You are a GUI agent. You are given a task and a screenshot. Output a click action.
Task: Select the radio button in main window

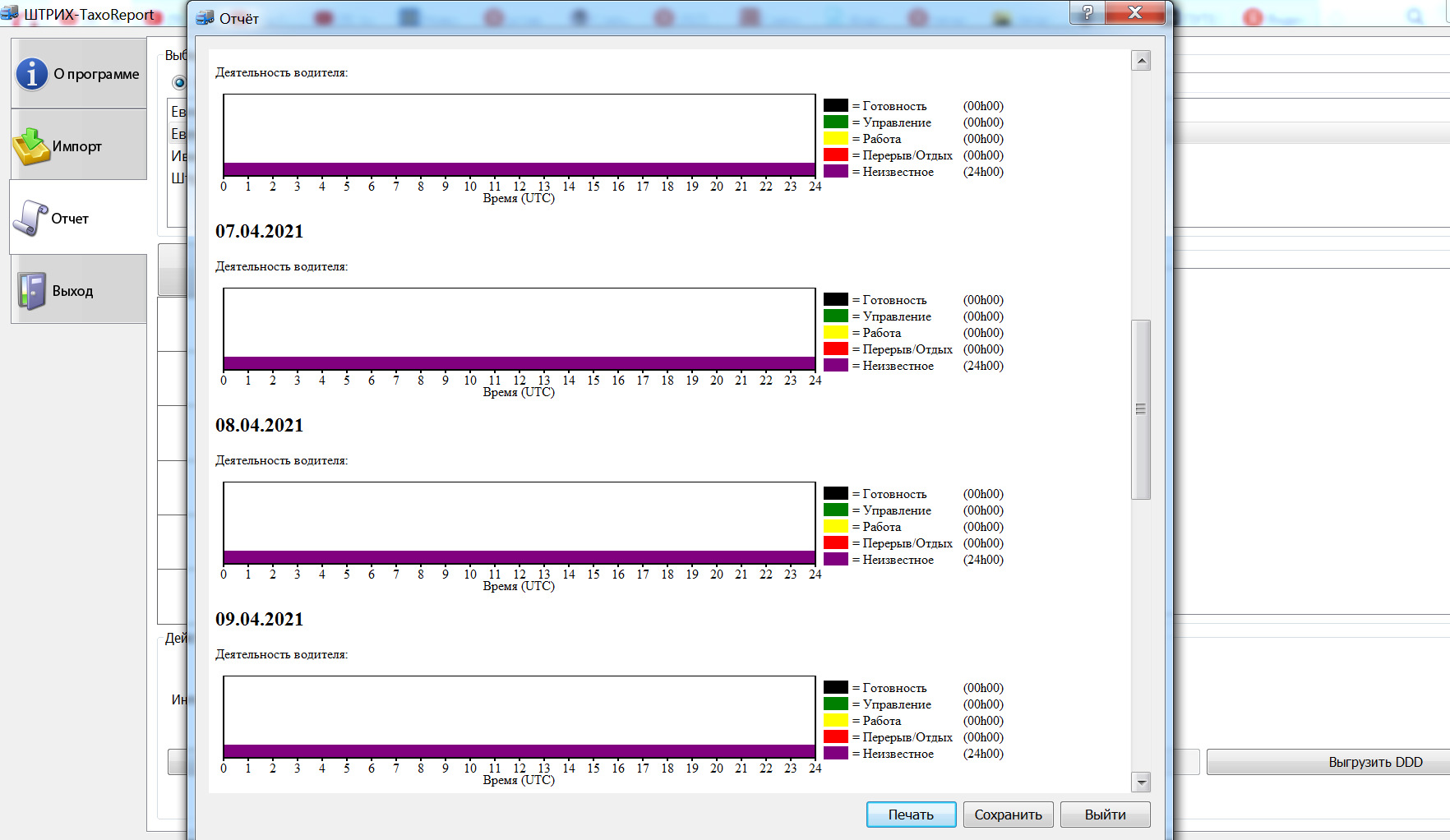pos(179,82)
